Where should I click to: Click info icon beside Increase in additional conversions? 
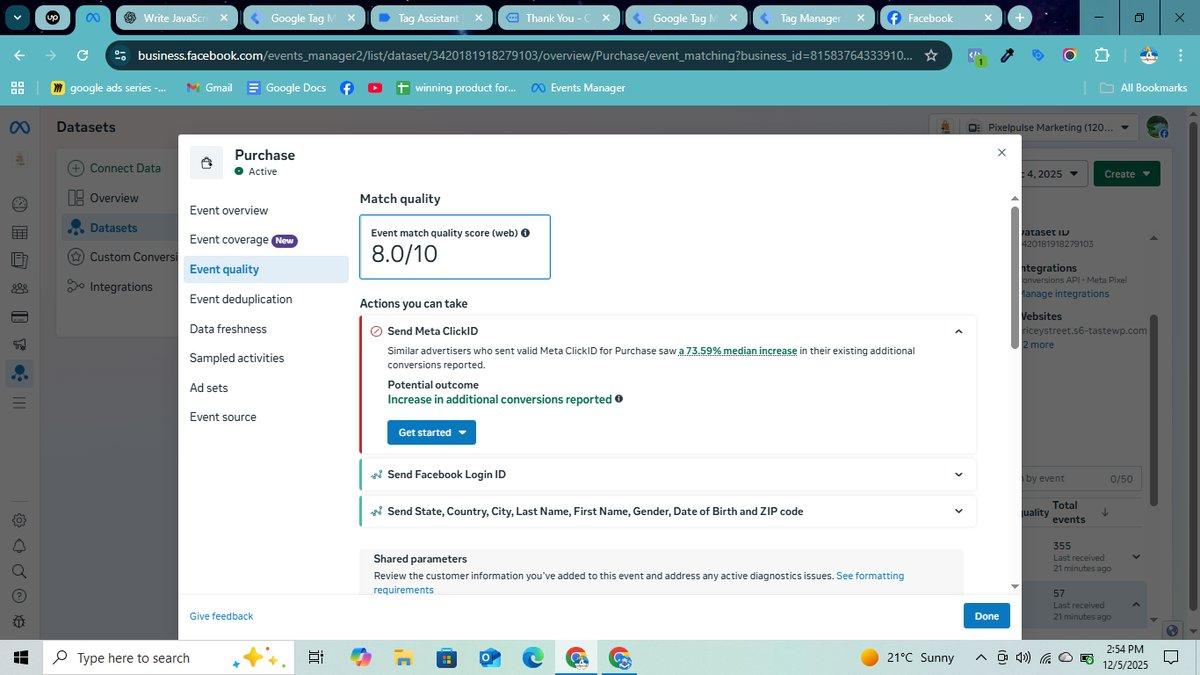click(x=619, y=399)
